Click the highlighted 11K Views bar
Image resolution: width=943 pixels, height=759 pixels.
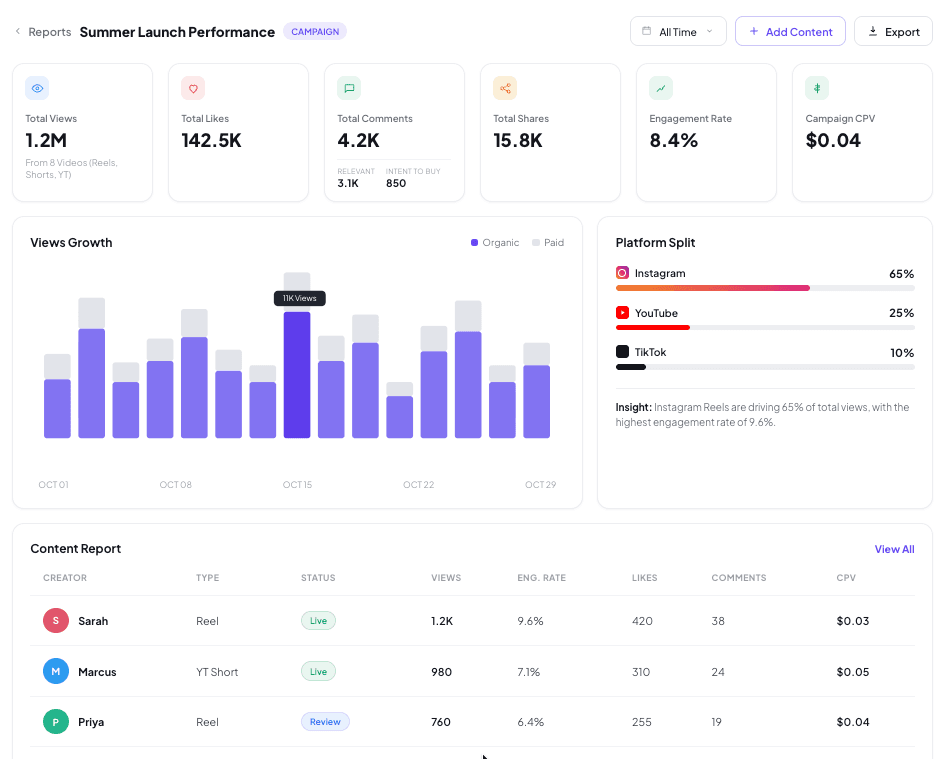coord(297,375)
